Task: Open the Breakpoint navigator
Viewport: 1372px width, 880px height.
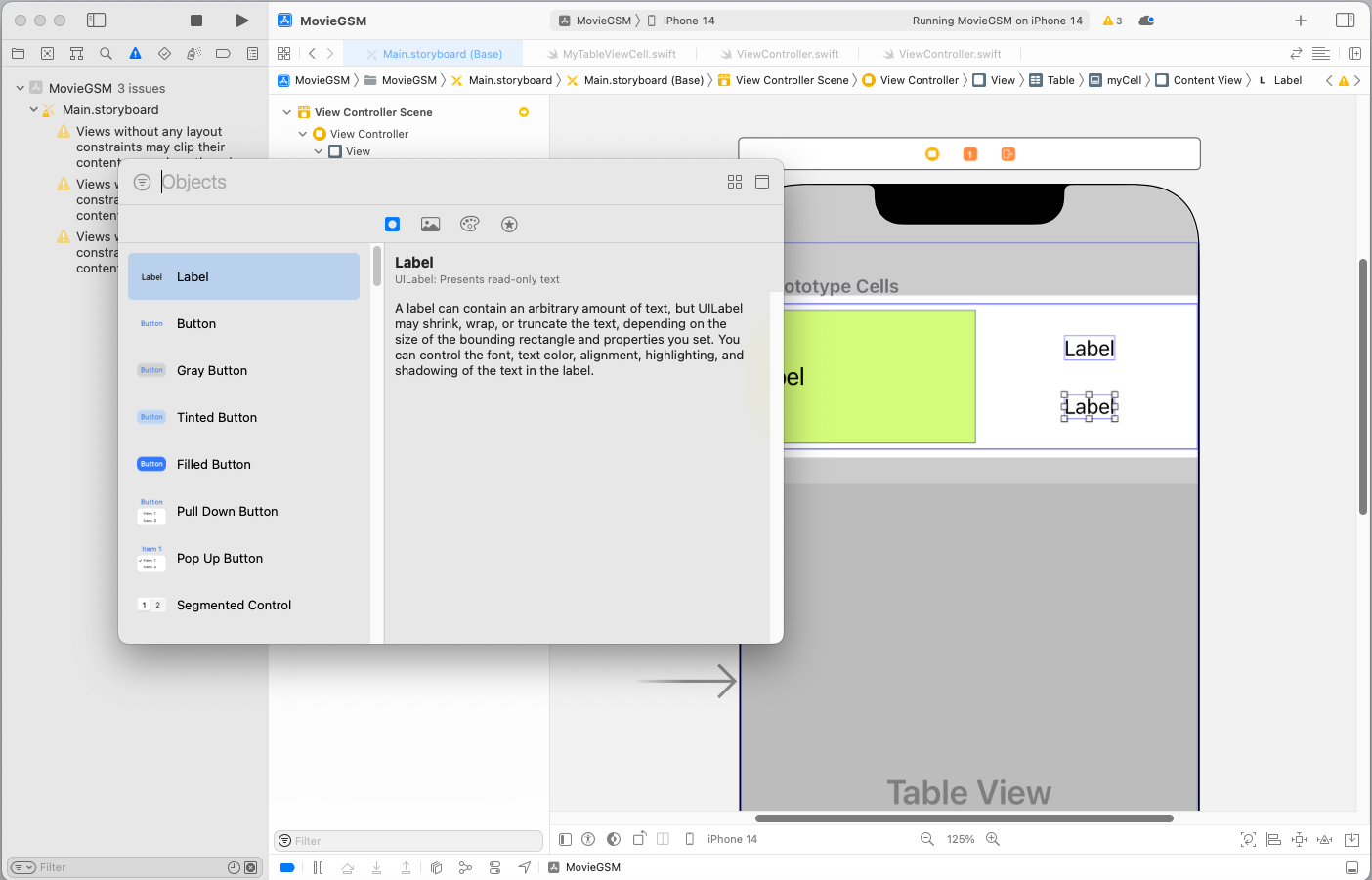Action: (223, 54)
